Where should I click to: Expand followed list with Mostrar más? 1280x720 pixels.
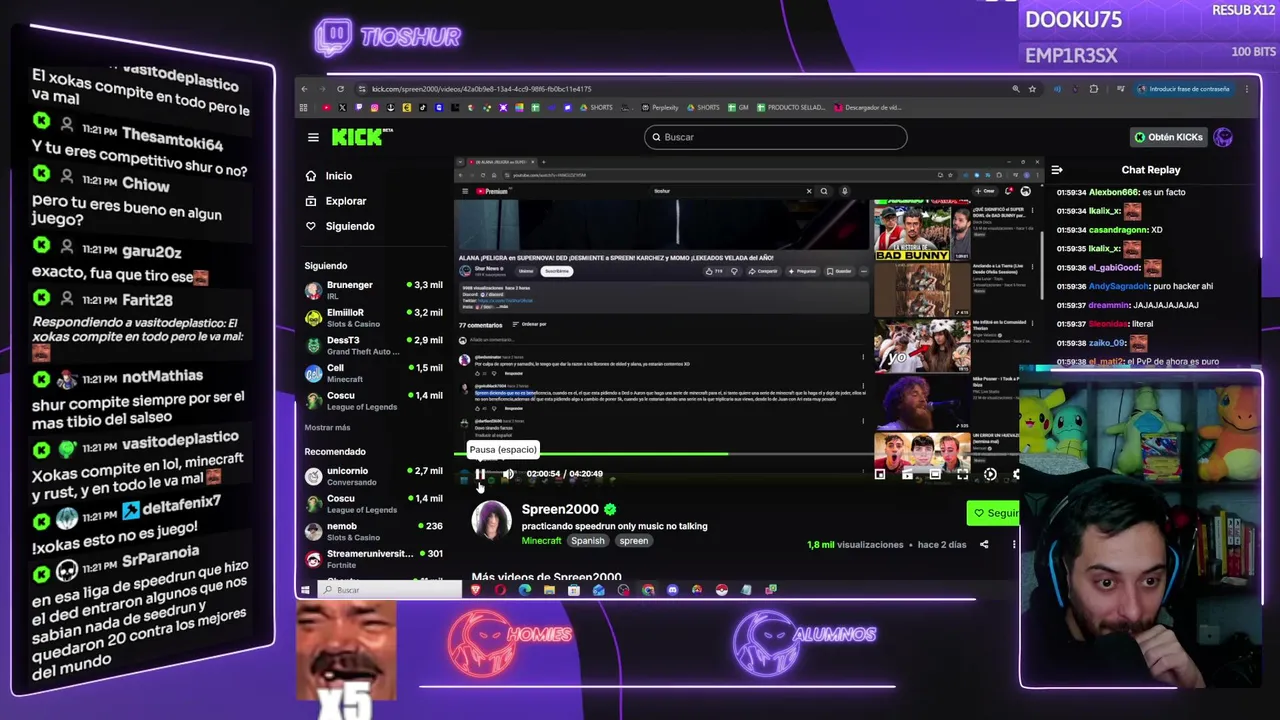point(327,427)
